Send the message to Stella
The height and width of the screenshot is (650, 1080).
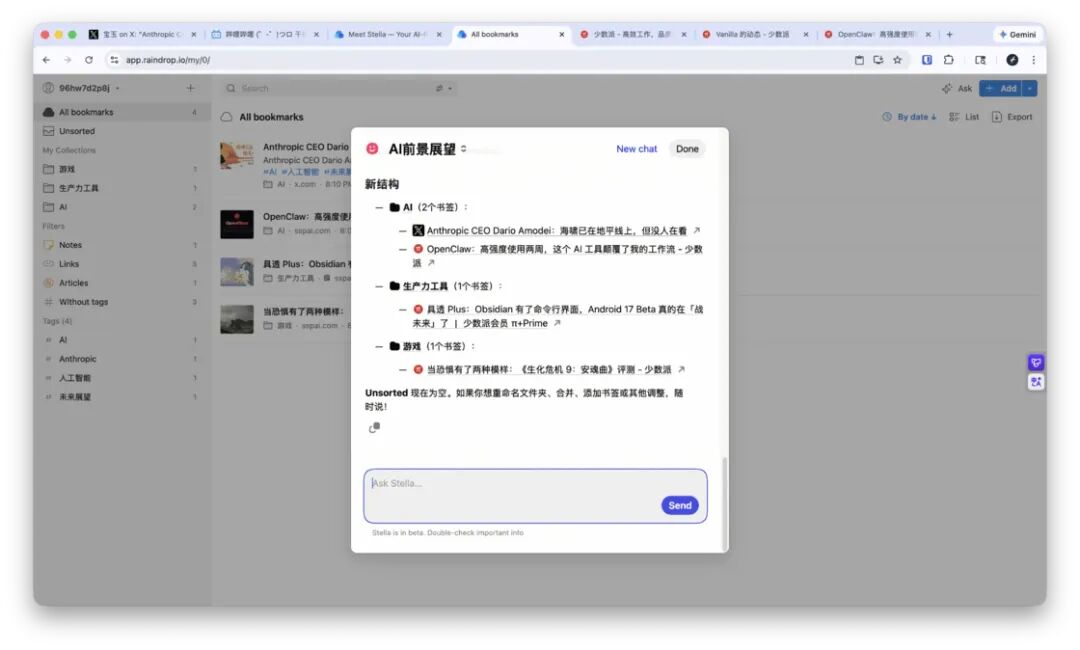click(x=680, y=505)
